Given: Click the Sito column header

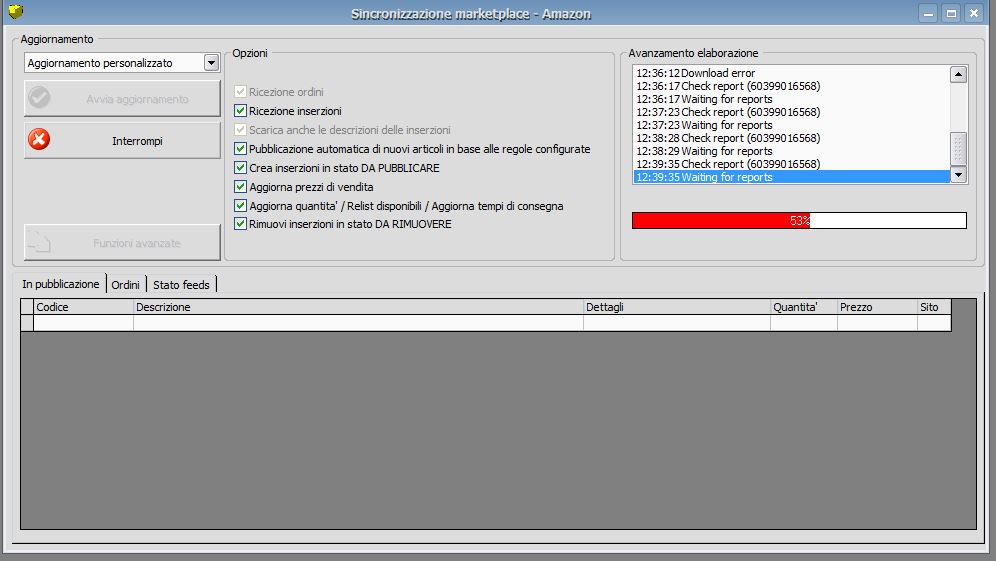Looking at the screenshot, I should click(934, 307).
